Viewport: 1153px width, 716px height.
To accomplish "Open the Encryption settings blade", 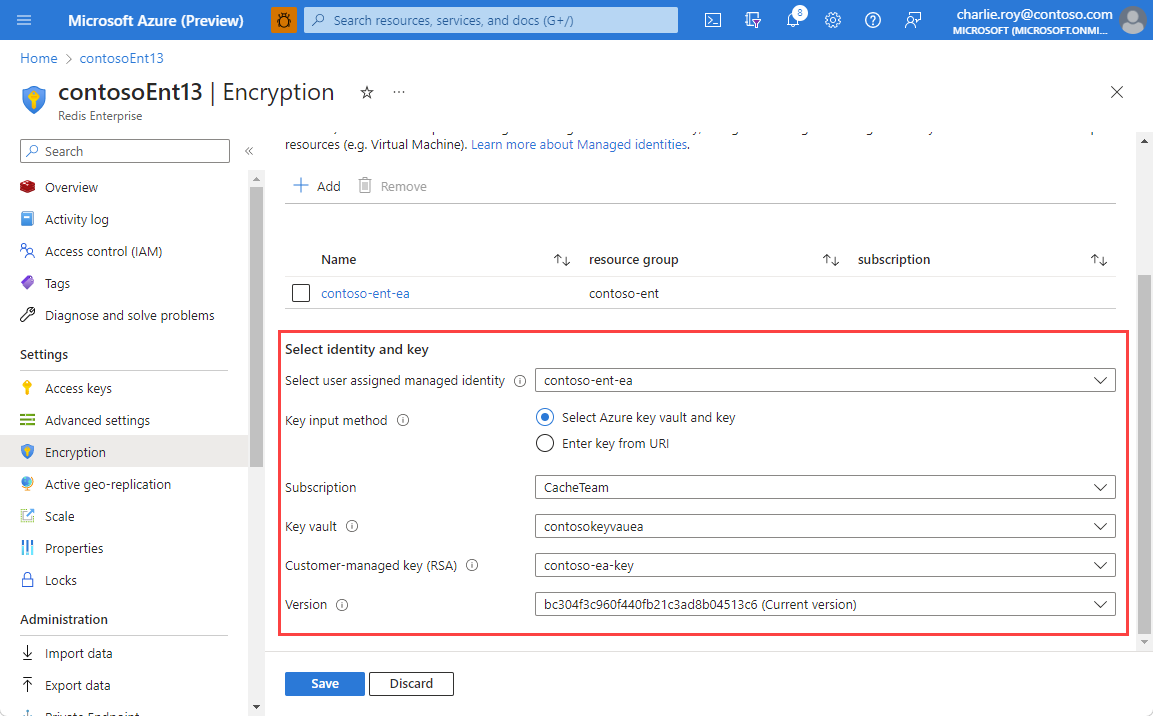I will click(74, 451).
